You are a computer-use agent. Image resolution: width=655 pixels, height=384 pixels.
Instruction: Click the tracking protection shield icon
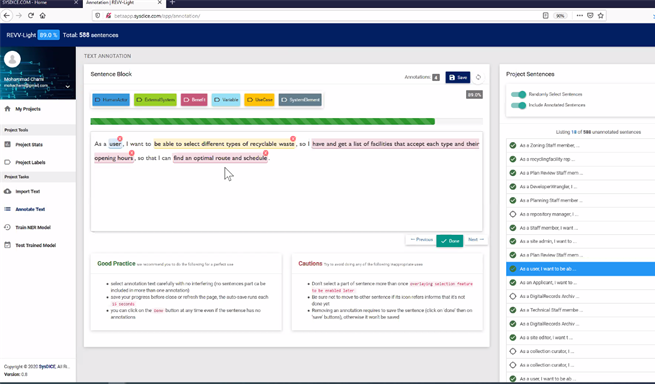(97, 15)
